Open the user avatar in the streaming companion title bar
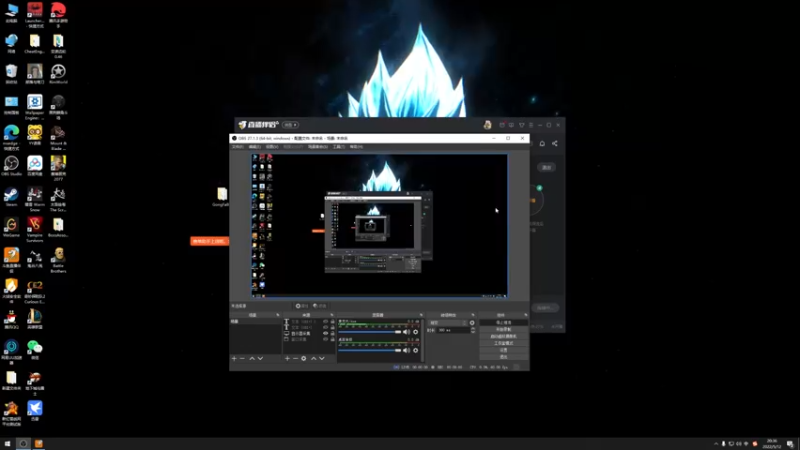The image size is (800, 450). click(487, 124)
